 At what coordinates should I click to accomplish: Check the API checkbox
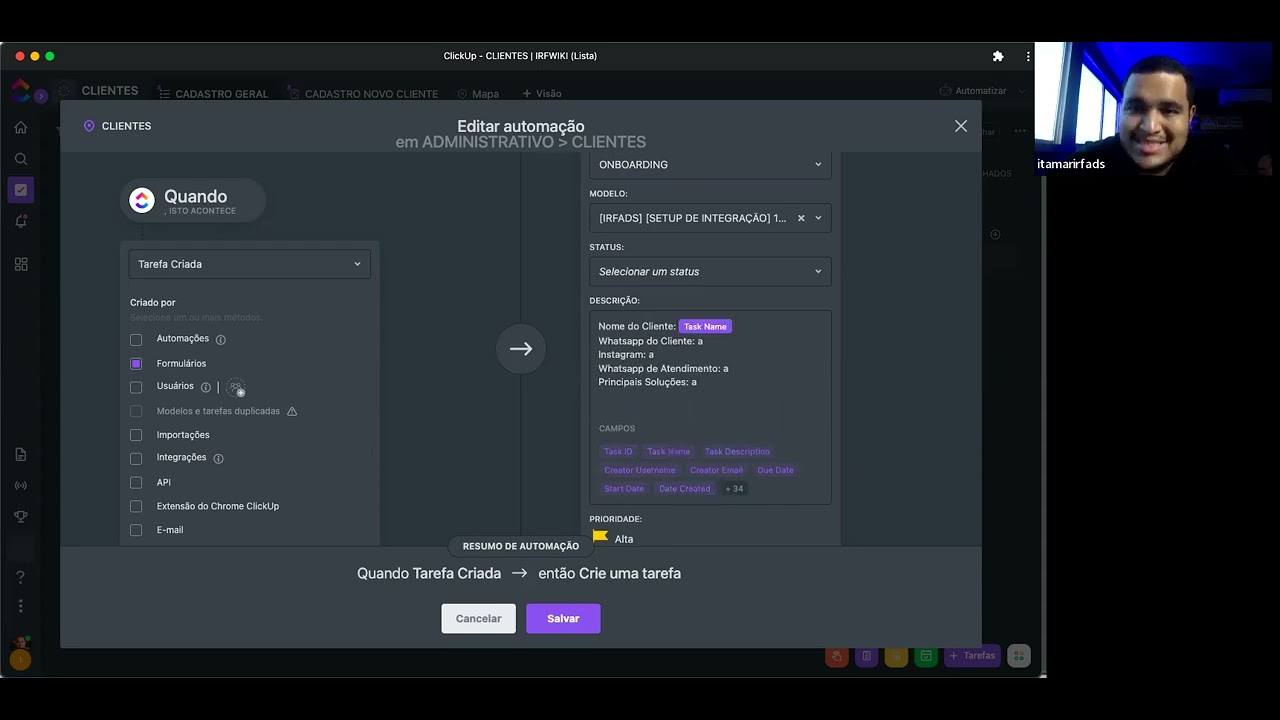(136, 482)
